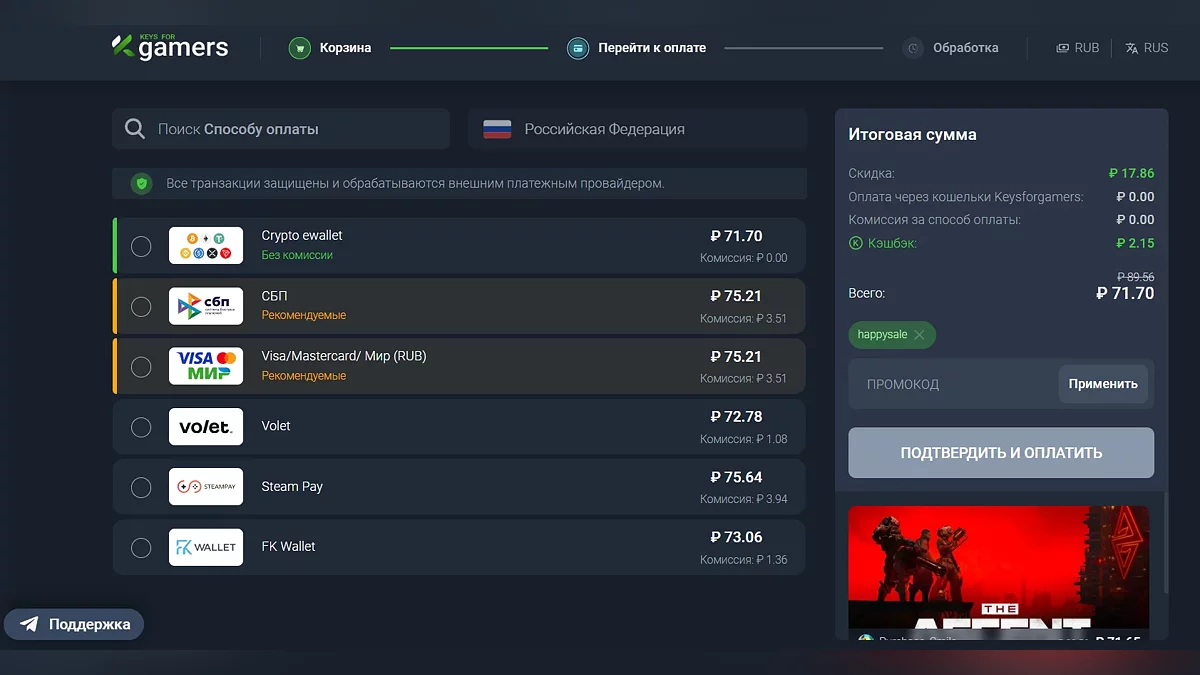Open the RUB currency selector

click(1077, 48)
